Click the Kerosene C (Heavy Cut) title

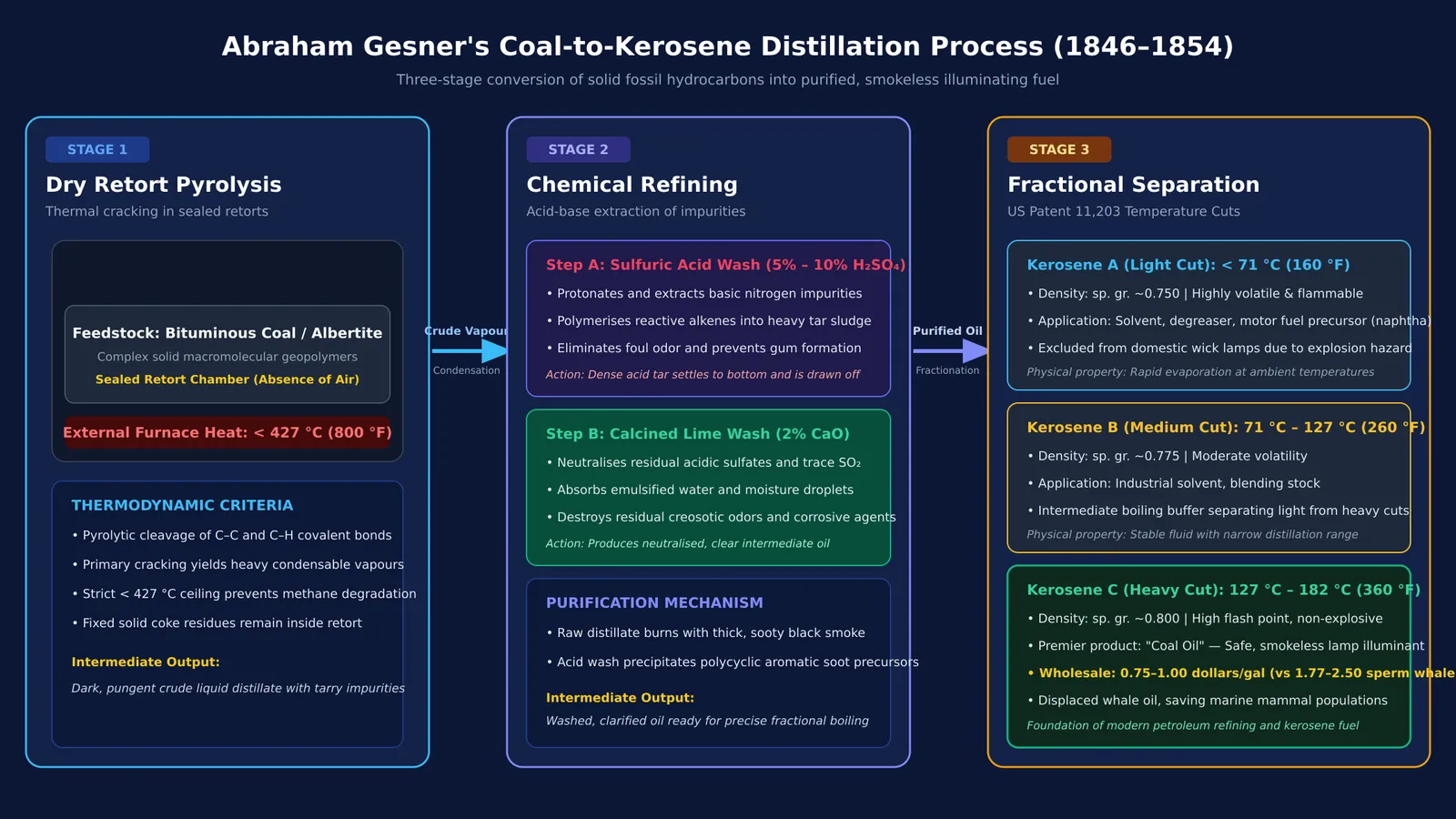1223,590
